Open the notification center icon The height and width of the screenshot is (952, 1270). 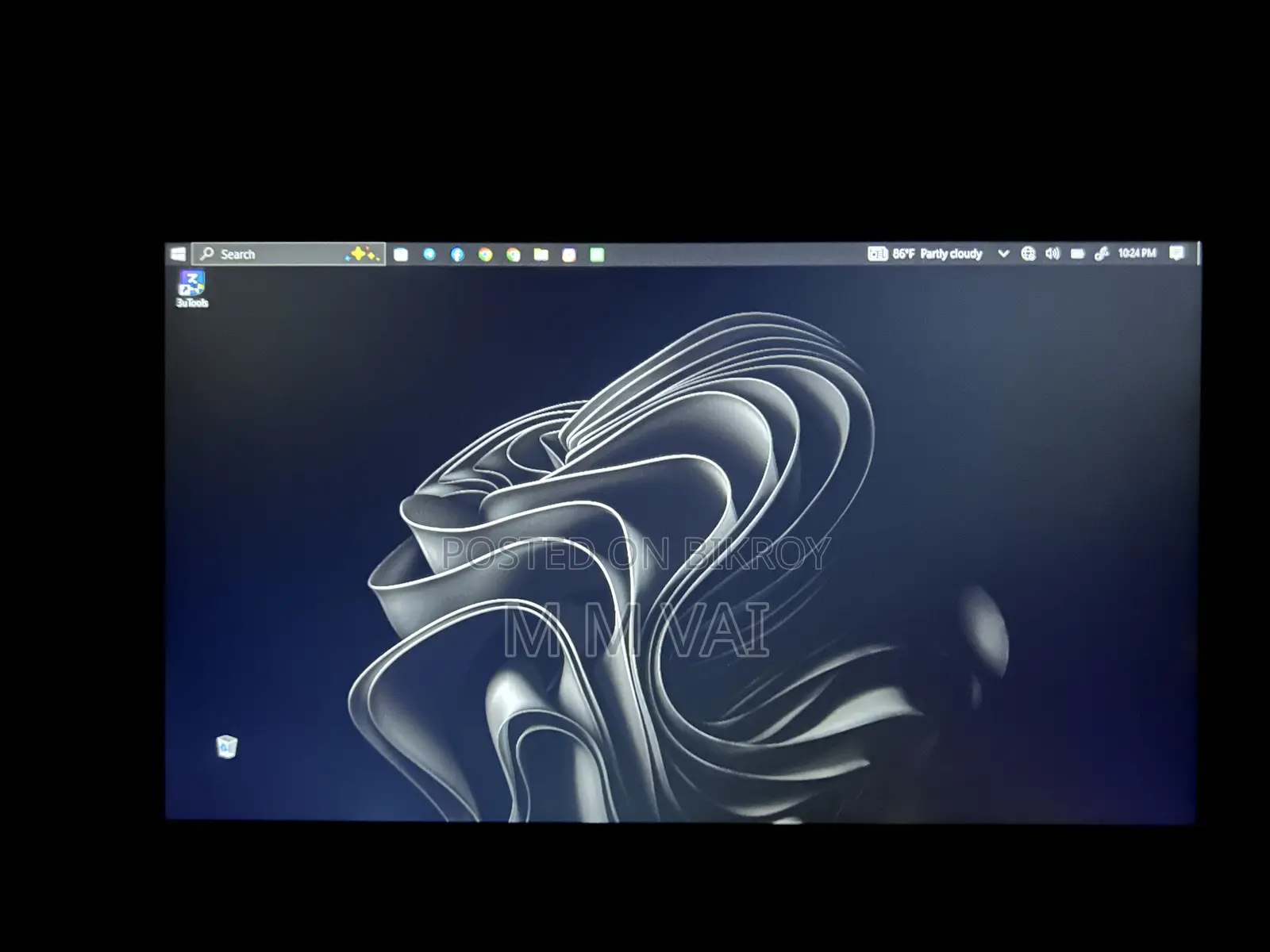point(1177,253)
